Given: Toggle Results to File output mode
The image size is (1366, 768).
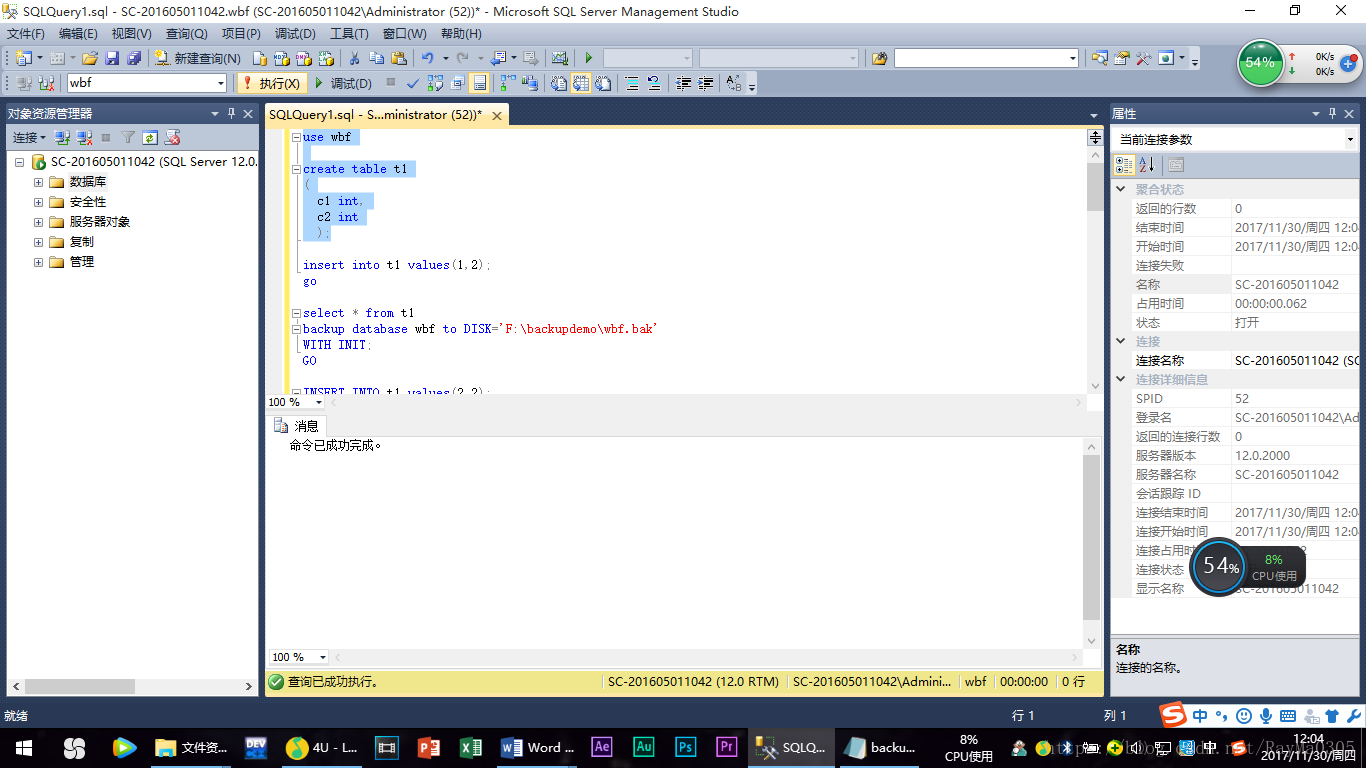Looking at the screenshot, I should (603, 83).
